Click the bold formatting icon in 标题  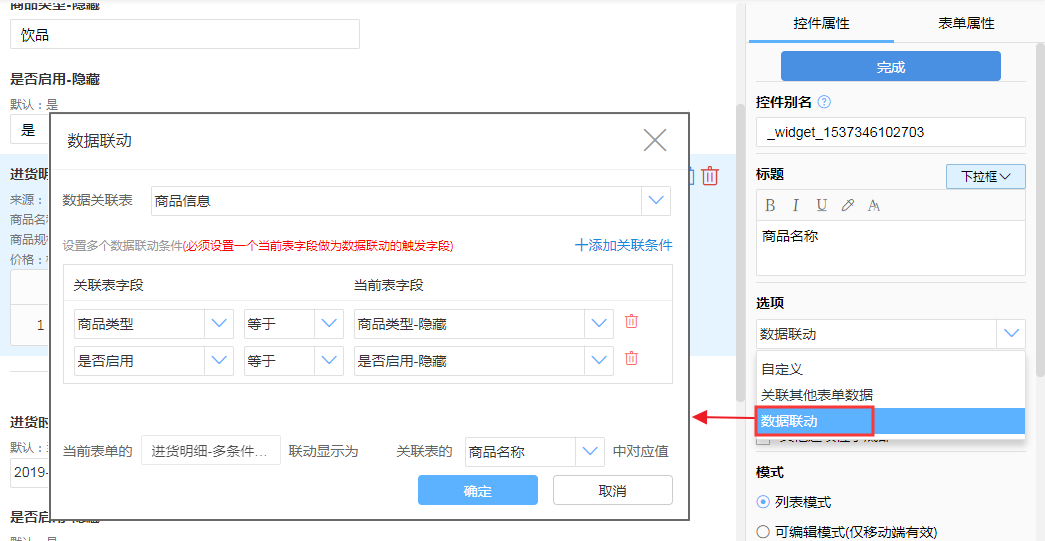pos(770,206)
